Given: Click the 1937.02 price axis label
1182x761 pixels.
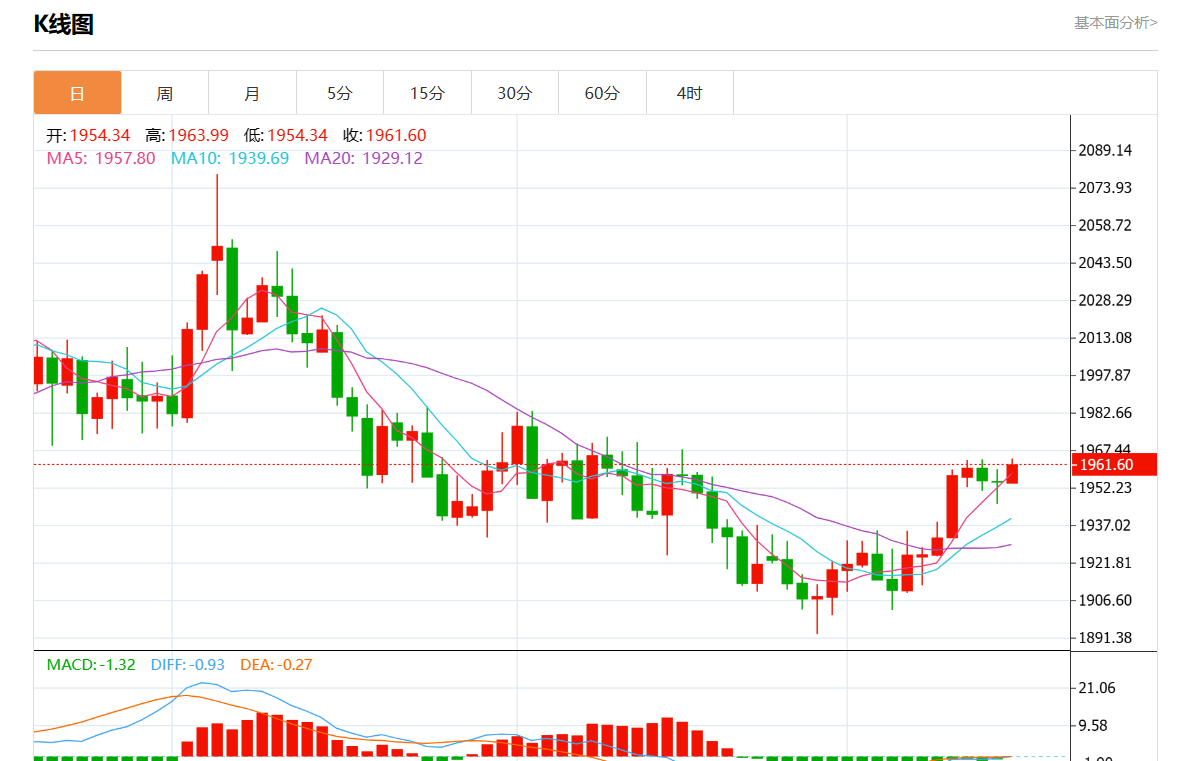Looking at the screenshot, I should [x=1104, y=525].
